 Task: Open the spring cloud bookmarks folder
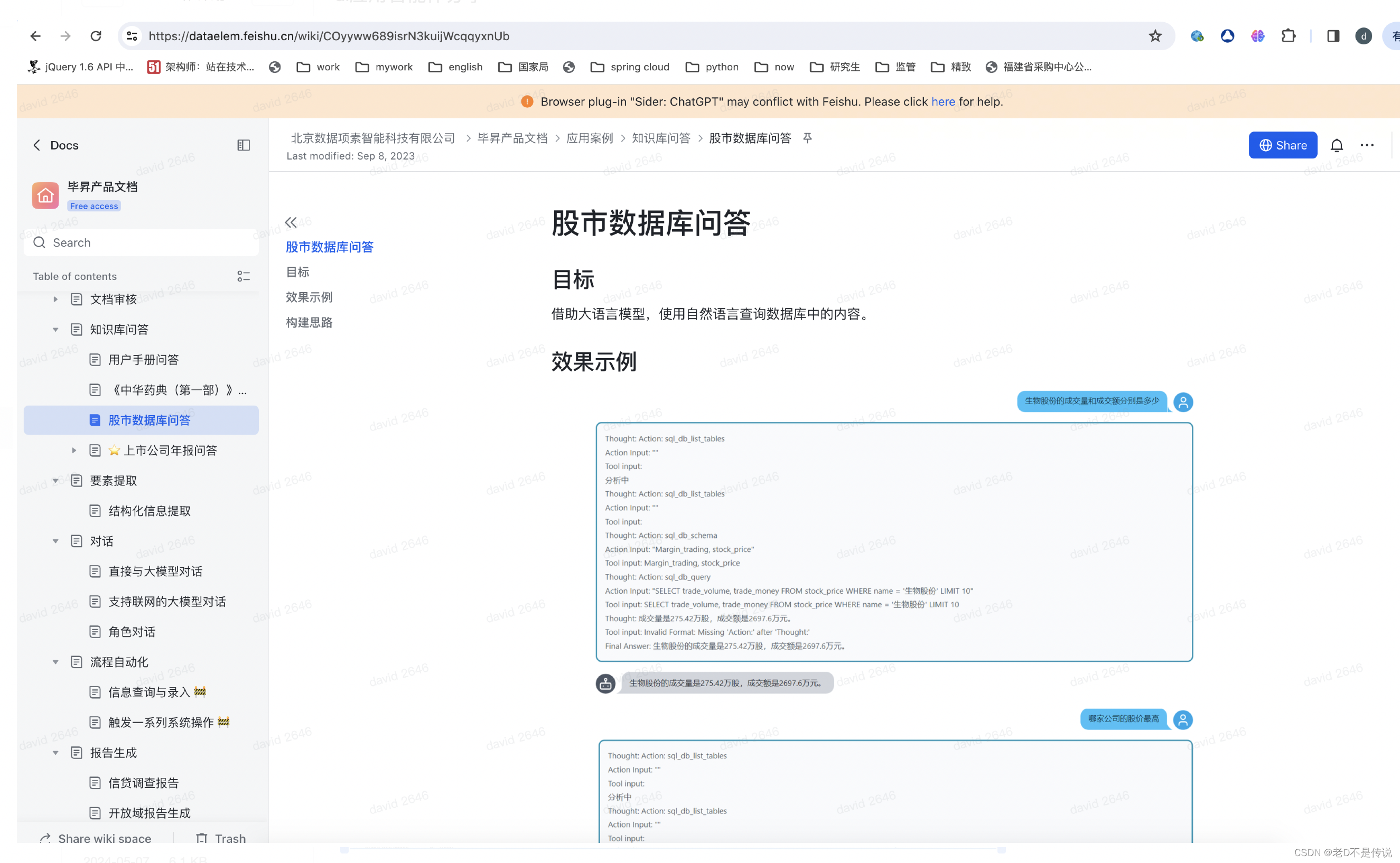(x=630, y=67)
